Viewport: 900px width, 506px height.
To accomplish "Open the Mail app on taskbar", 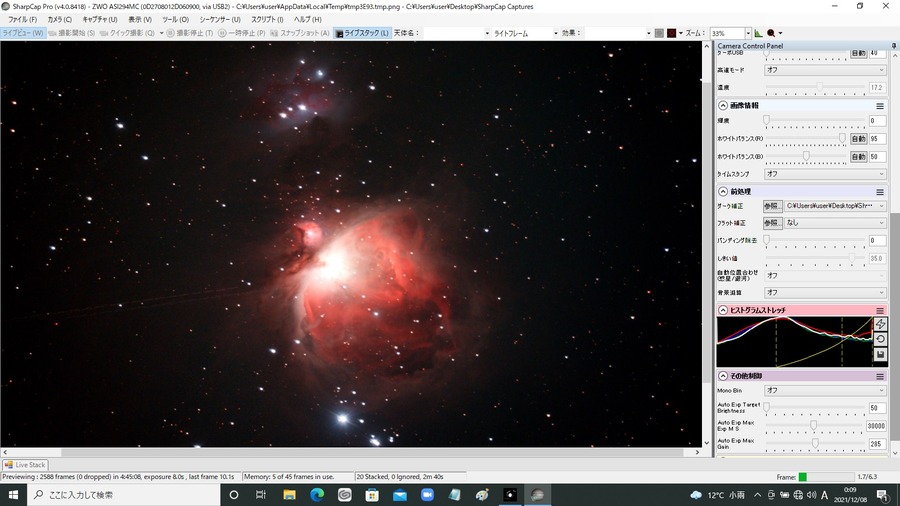I will coord(399,495).
